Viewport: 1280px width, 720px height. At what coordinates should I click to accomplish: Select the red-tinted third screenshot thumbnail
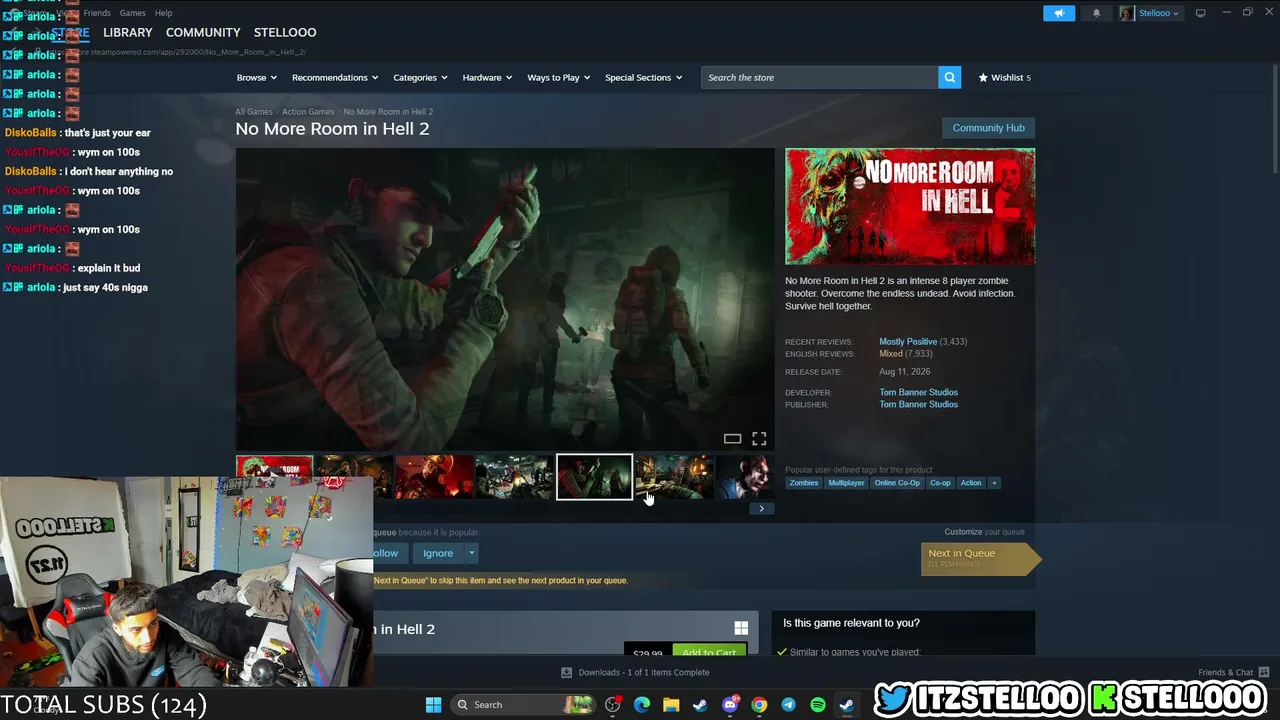click(434, 477)
